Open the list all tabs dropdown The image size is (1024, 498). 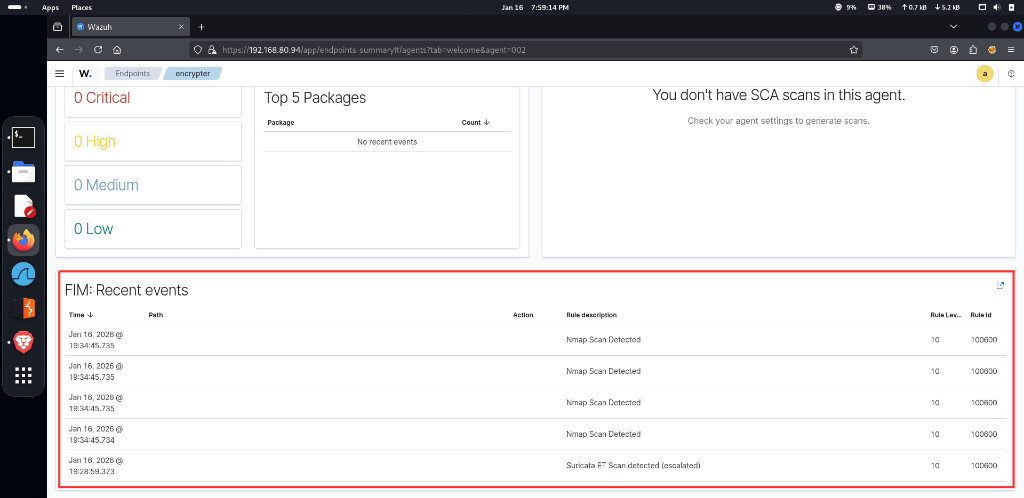953,27
